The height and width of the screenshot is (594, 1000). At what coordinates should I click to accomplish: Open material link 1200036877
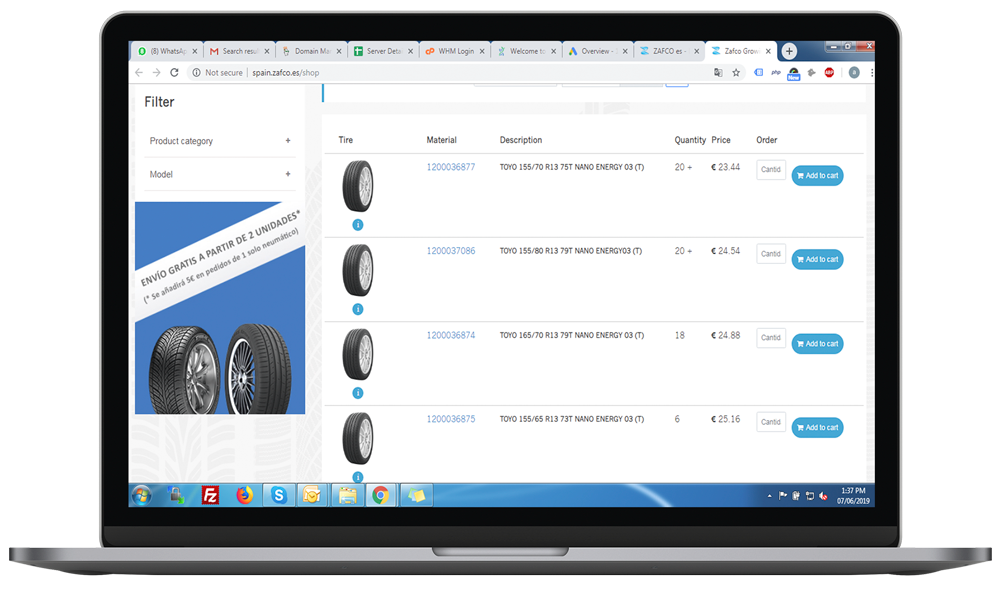pyautogui.click(x=451, y=167)
